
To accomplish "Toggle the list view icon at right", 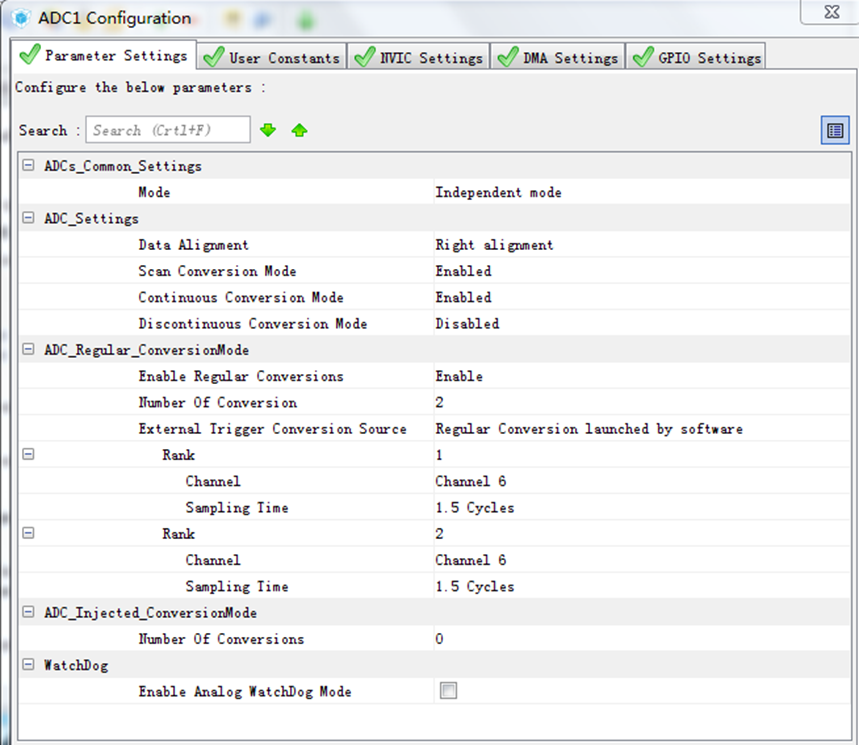I will coord(834,130).
